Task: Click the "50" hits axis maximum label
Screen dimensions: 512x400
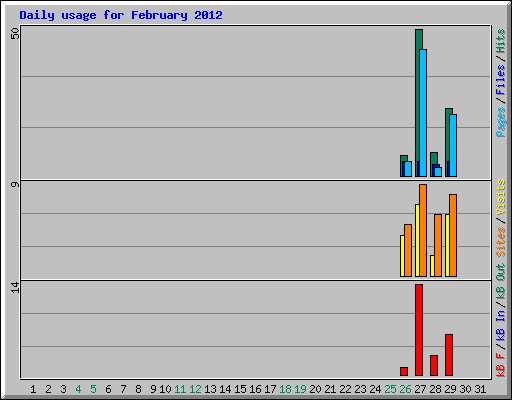Action: [x=15, y=33]
